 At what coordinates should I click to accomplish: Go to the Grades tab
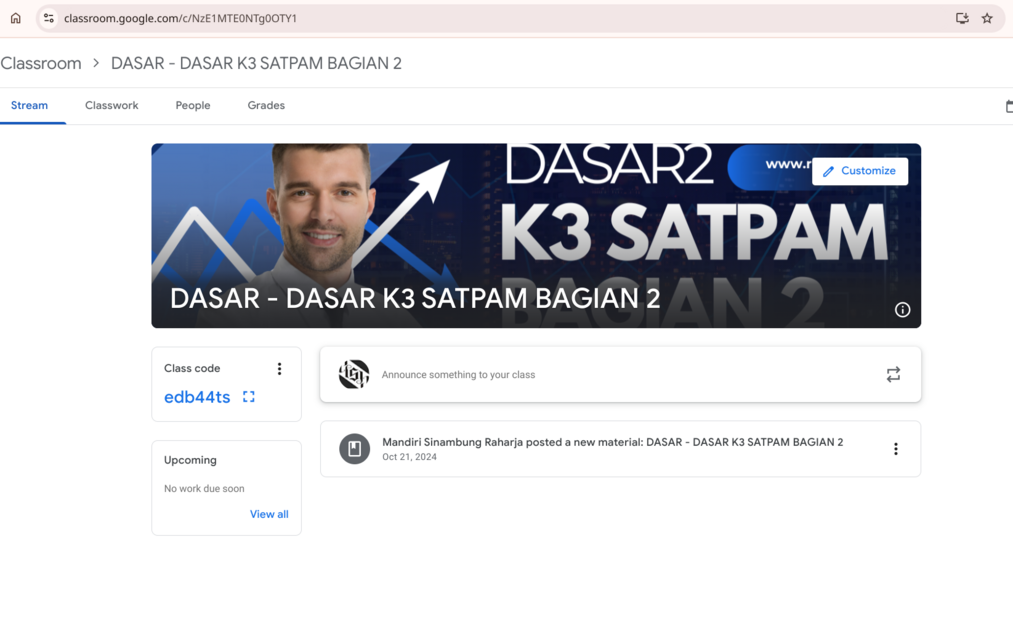pos(266,105)
